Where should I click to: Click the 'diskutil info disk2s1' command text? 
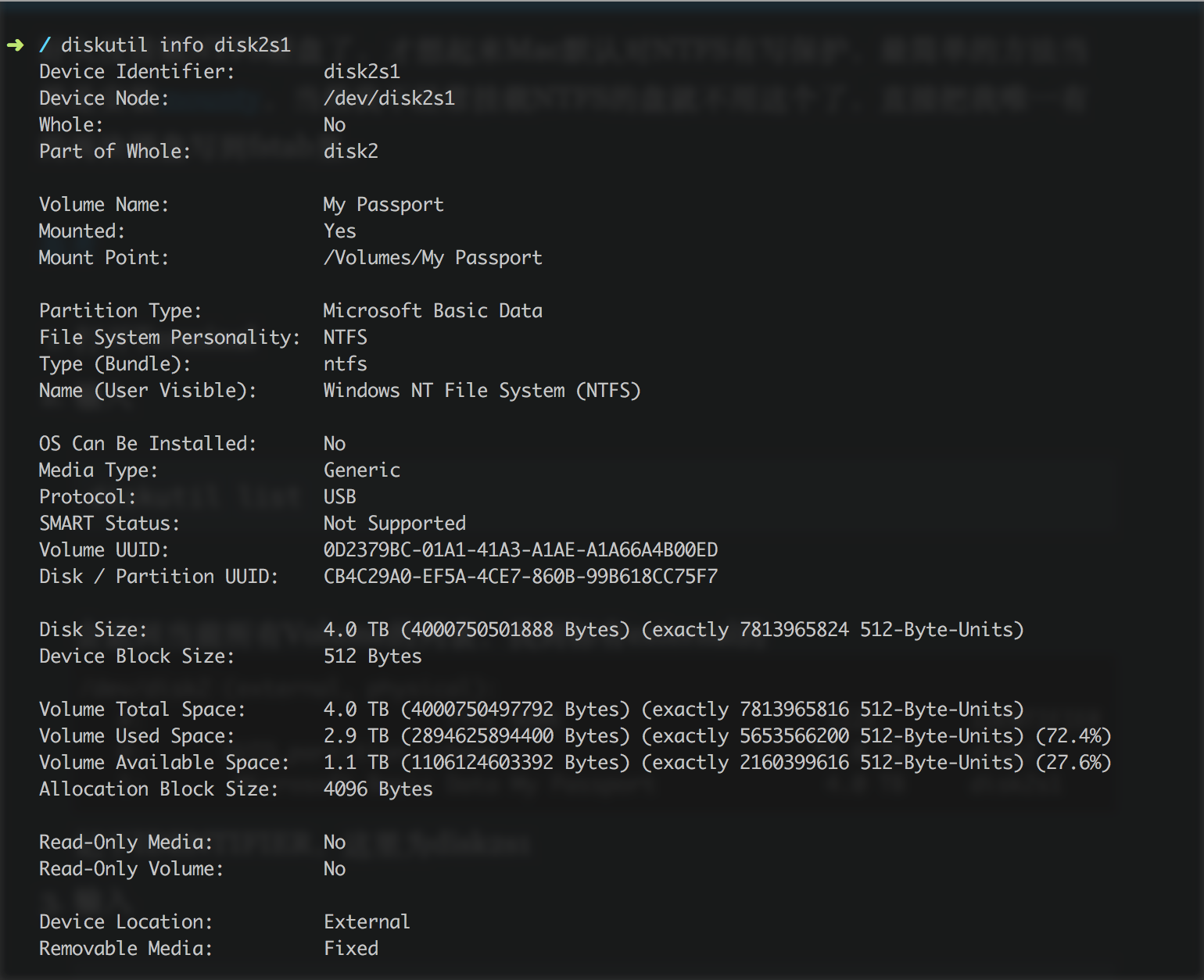click(176, 45)
